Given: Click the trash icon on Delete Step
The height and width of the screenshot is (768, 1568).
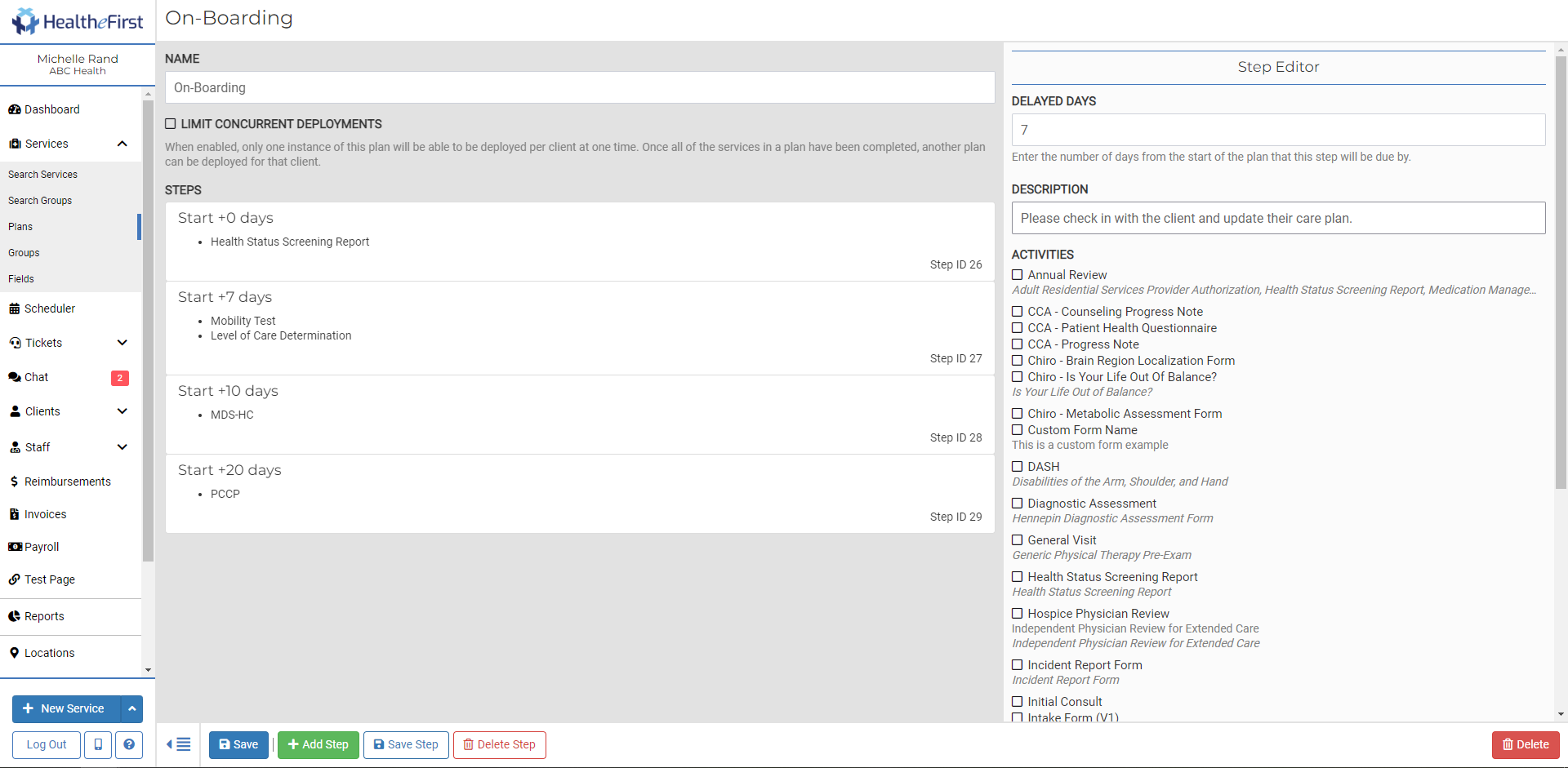Looking at the screenshot, I should click(469, 744).
